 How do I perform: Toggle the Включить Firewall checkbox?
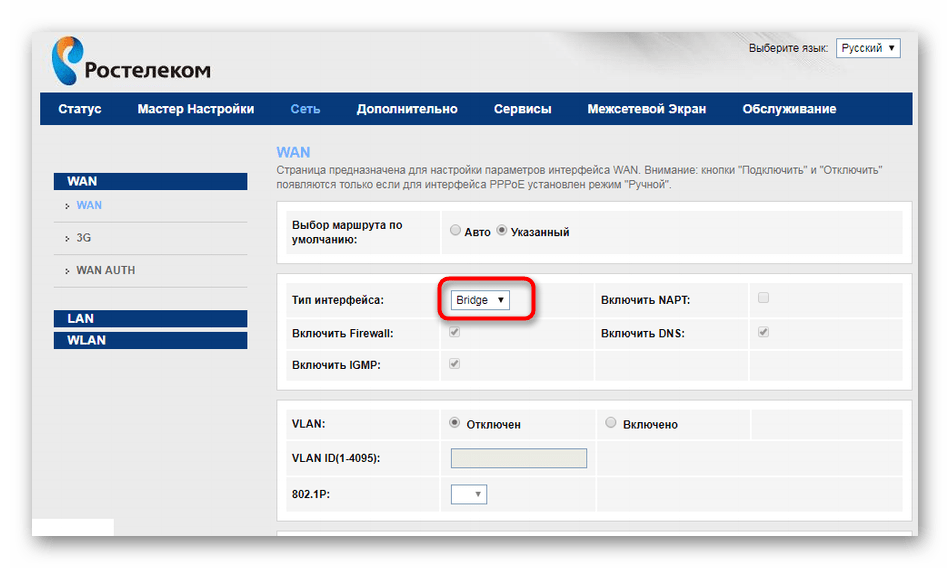click(x=454, y=332)
